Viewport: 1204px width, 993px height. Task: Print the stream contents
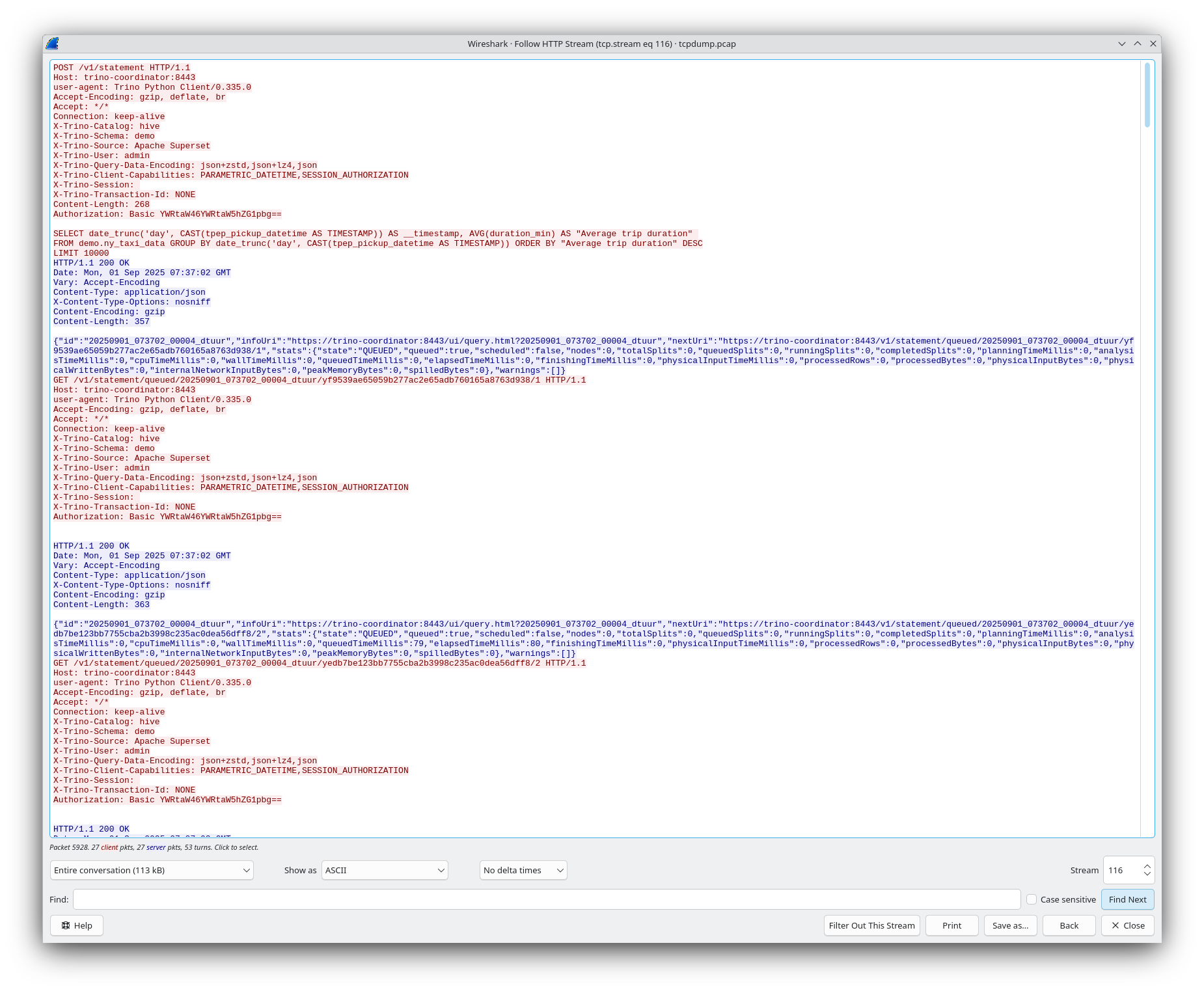951,925
